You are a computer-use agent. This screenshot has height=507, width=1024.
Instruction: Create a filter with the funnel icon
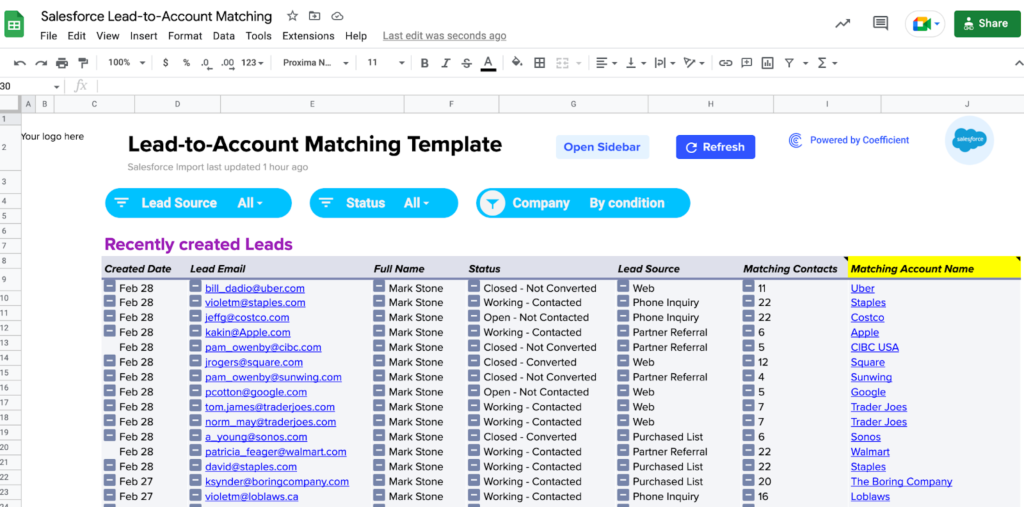pyautogui.click(x=789, y=63)
